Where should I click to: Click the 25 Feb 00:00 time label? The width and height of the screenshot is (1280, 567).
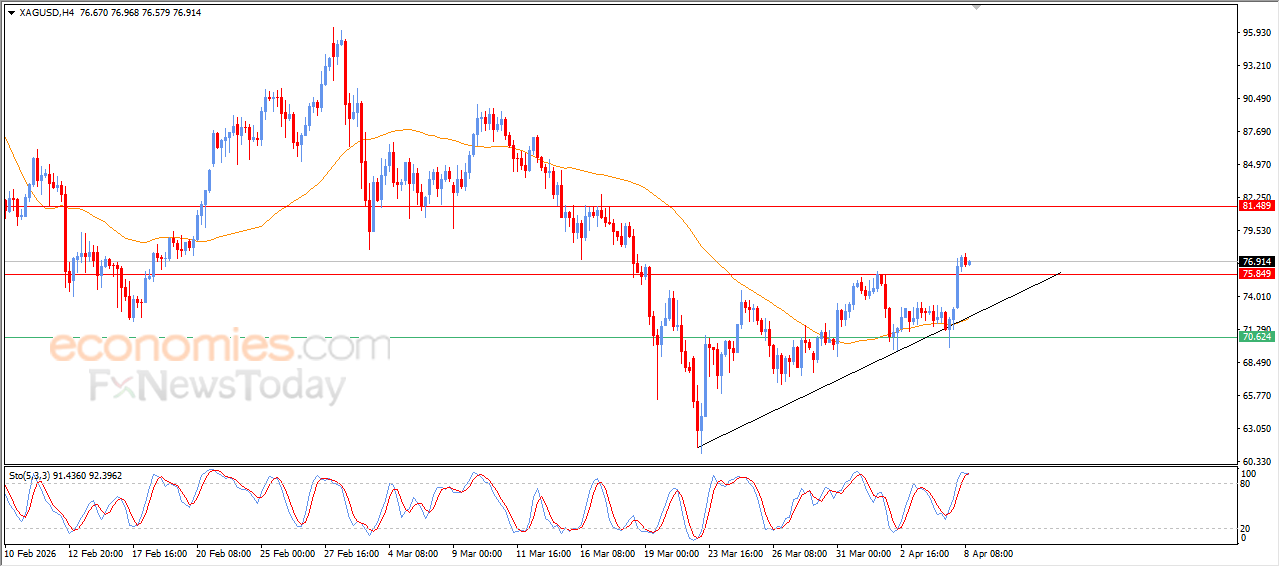click(288, 552)
